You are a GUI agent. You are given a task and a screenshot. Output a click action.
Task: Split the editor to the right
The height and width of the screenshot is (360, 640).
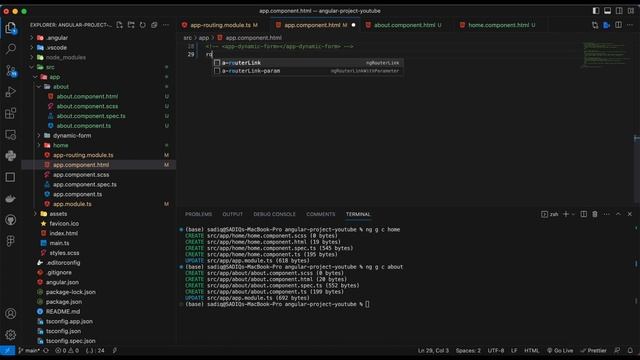619,25
